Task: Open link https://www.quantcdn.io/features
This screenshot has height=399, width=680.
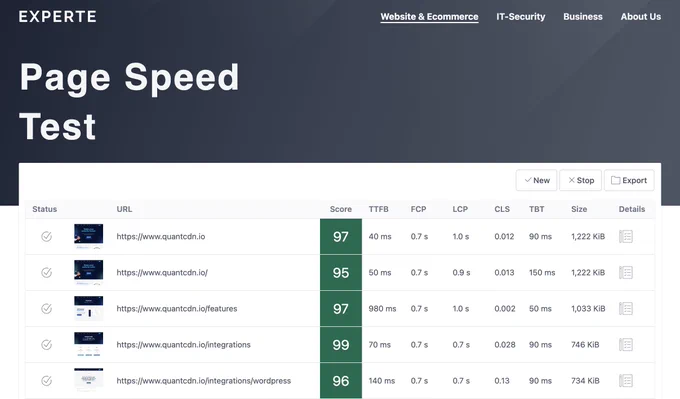Action: (177, 308)
